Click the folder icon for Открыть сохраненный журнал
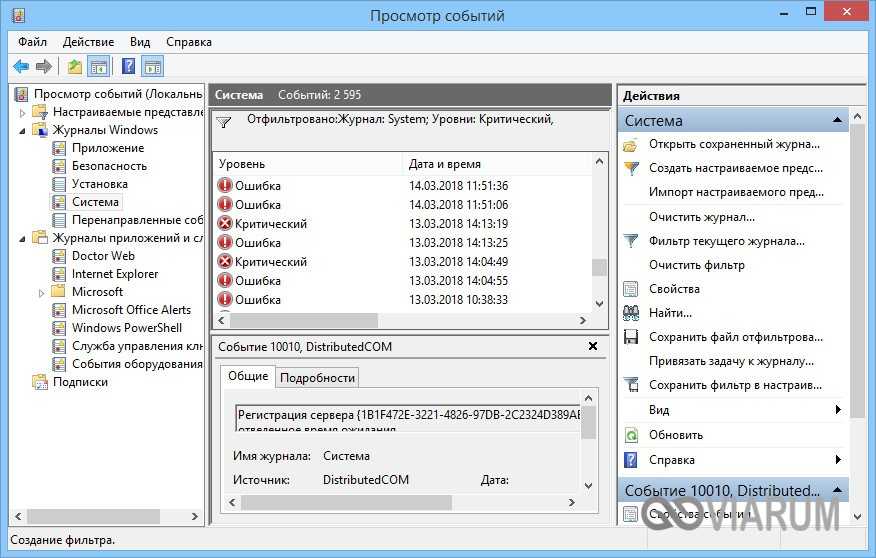The height and width of the screenshot is (558, 876). [631, 144]
